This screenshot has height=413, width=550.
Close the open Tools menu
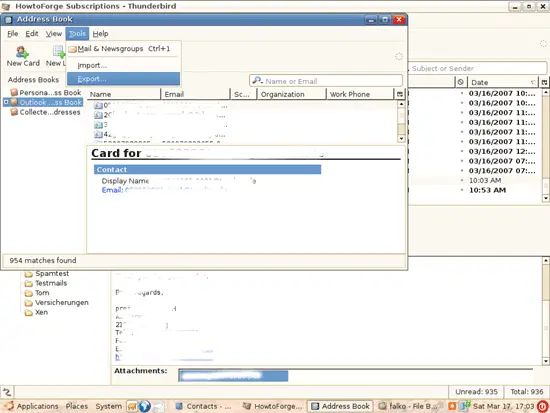(77, 34)
